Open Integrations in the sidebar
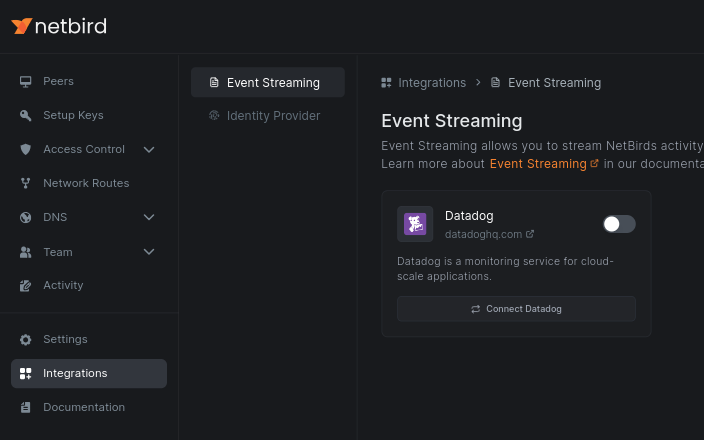This screenshot has width=704, height=440. point(75,373)
